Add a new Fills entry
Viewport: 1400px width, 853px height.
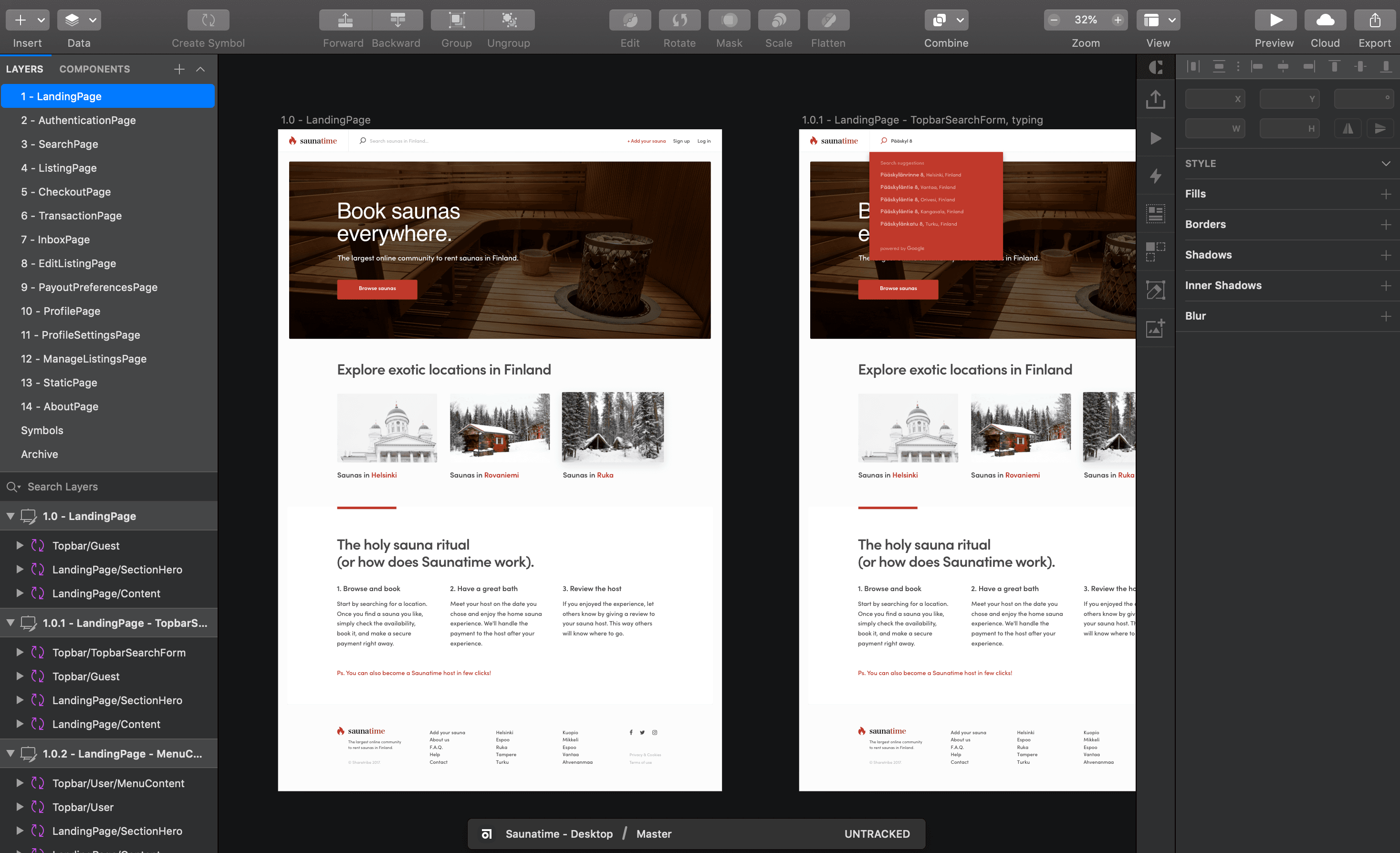[x=1385, y=194]
